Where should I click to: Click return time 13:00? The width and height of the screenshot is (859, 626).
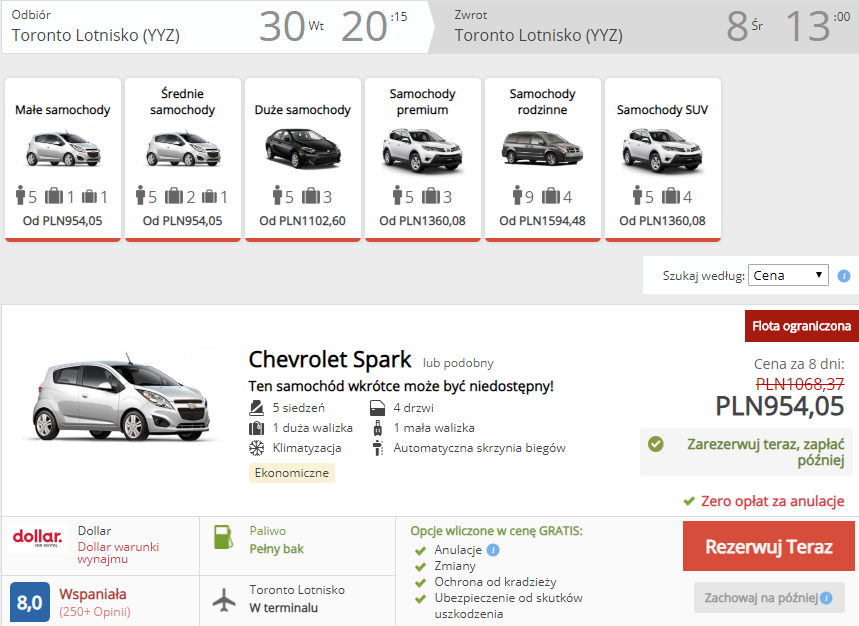818,26
